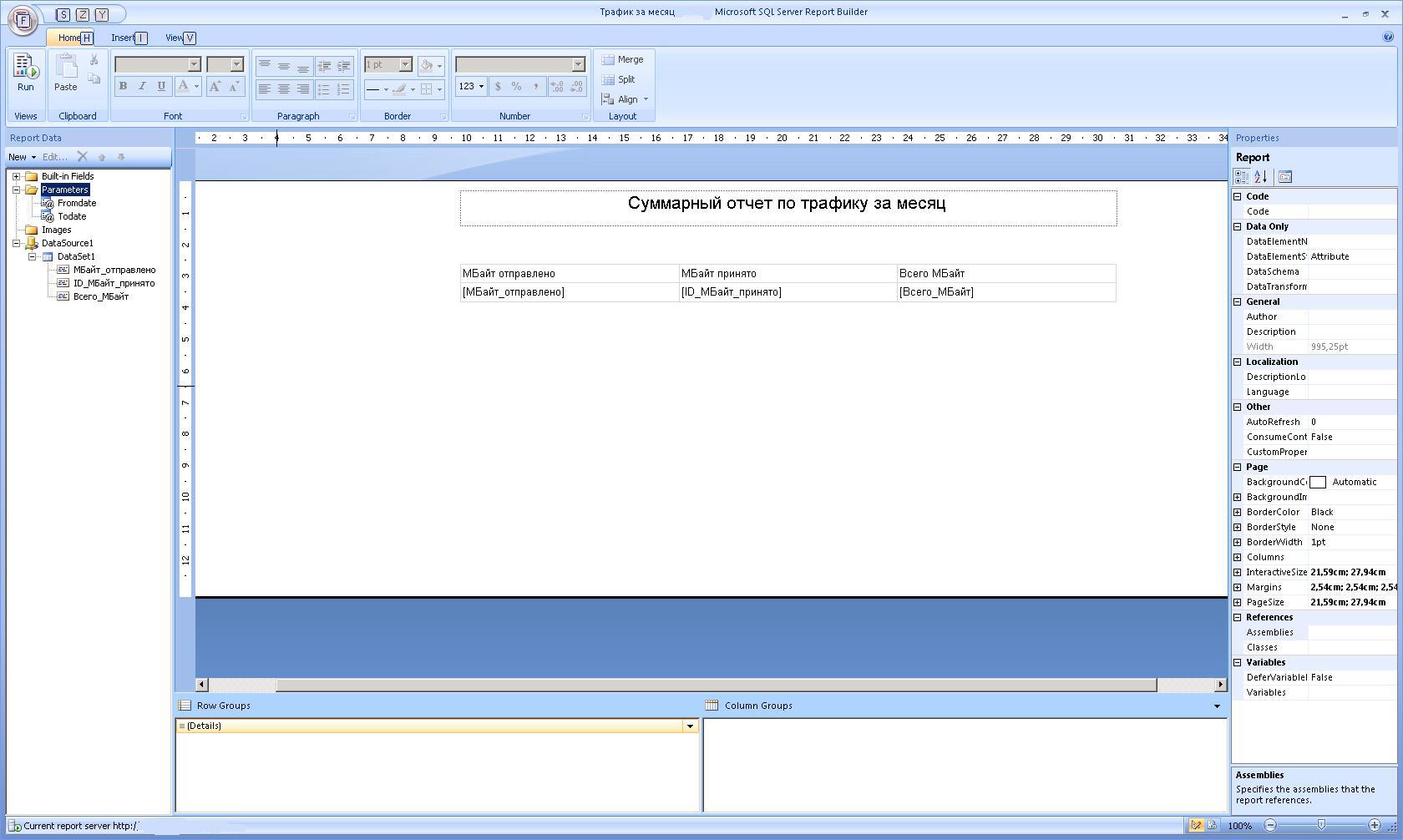Align paragraph text to center

tap(284, 89)
